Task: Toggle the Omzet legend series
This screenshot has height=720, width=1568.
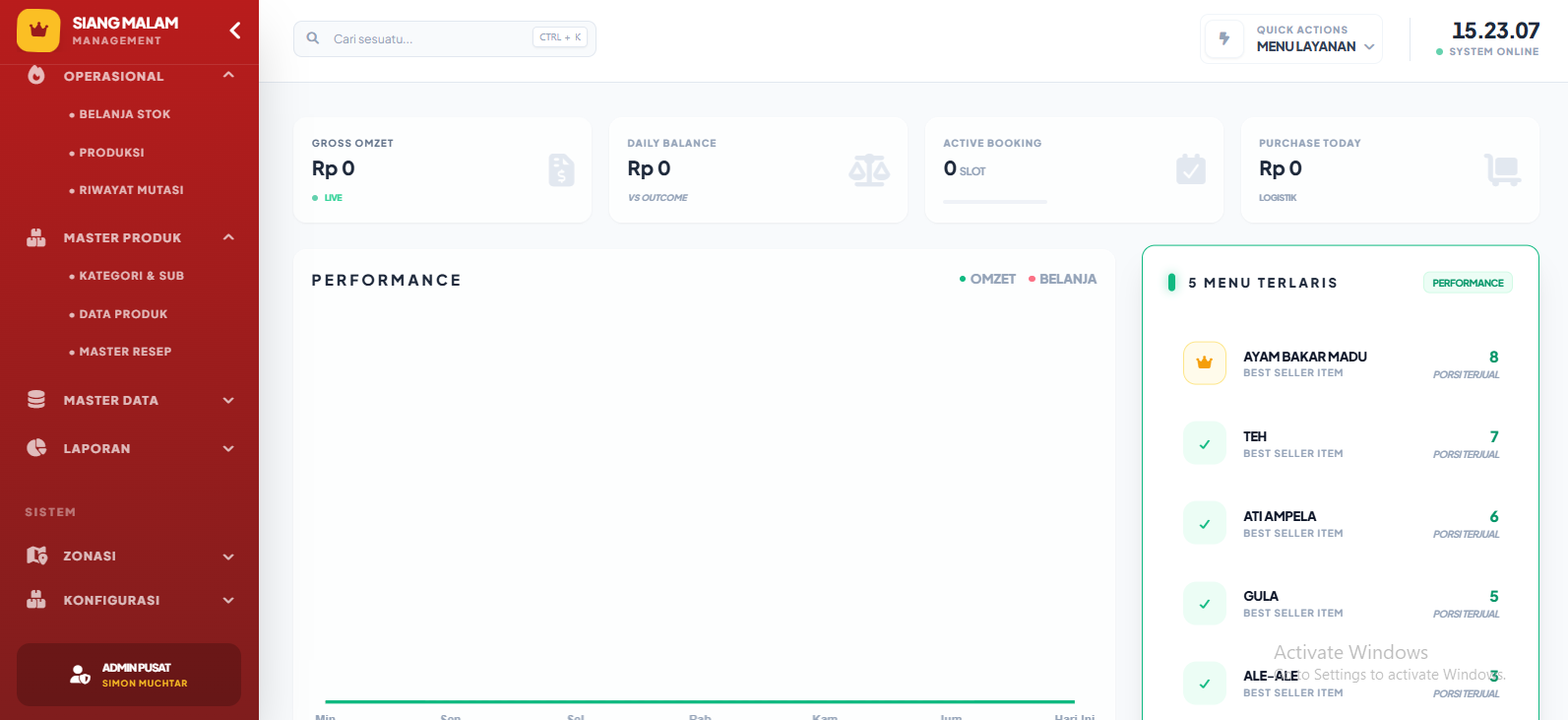Action: pos(987,280)
